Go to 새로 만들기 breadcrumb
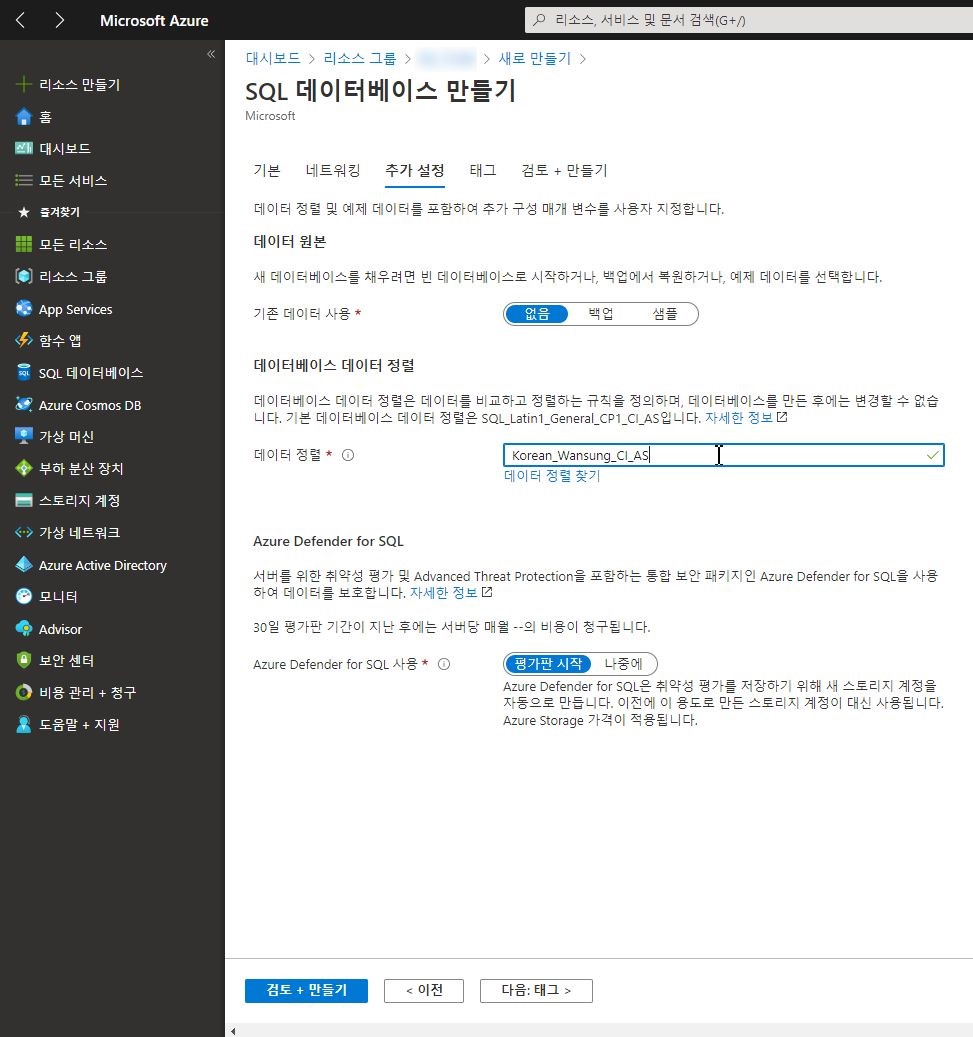This screenshot has height=1037, width=973. (534, 58)
